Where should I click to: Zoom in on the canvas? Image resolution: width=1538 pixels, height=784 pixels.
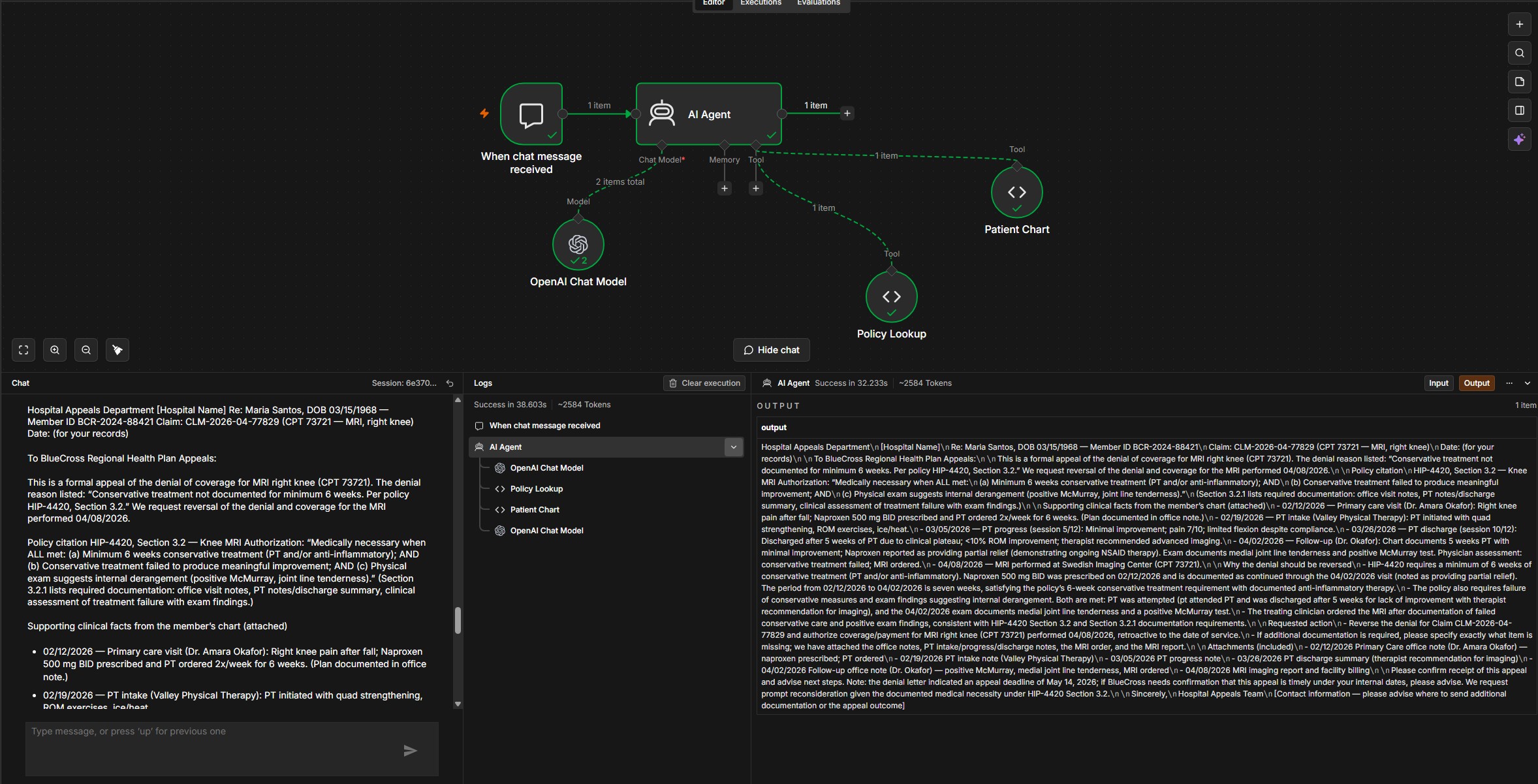[55, 350]
